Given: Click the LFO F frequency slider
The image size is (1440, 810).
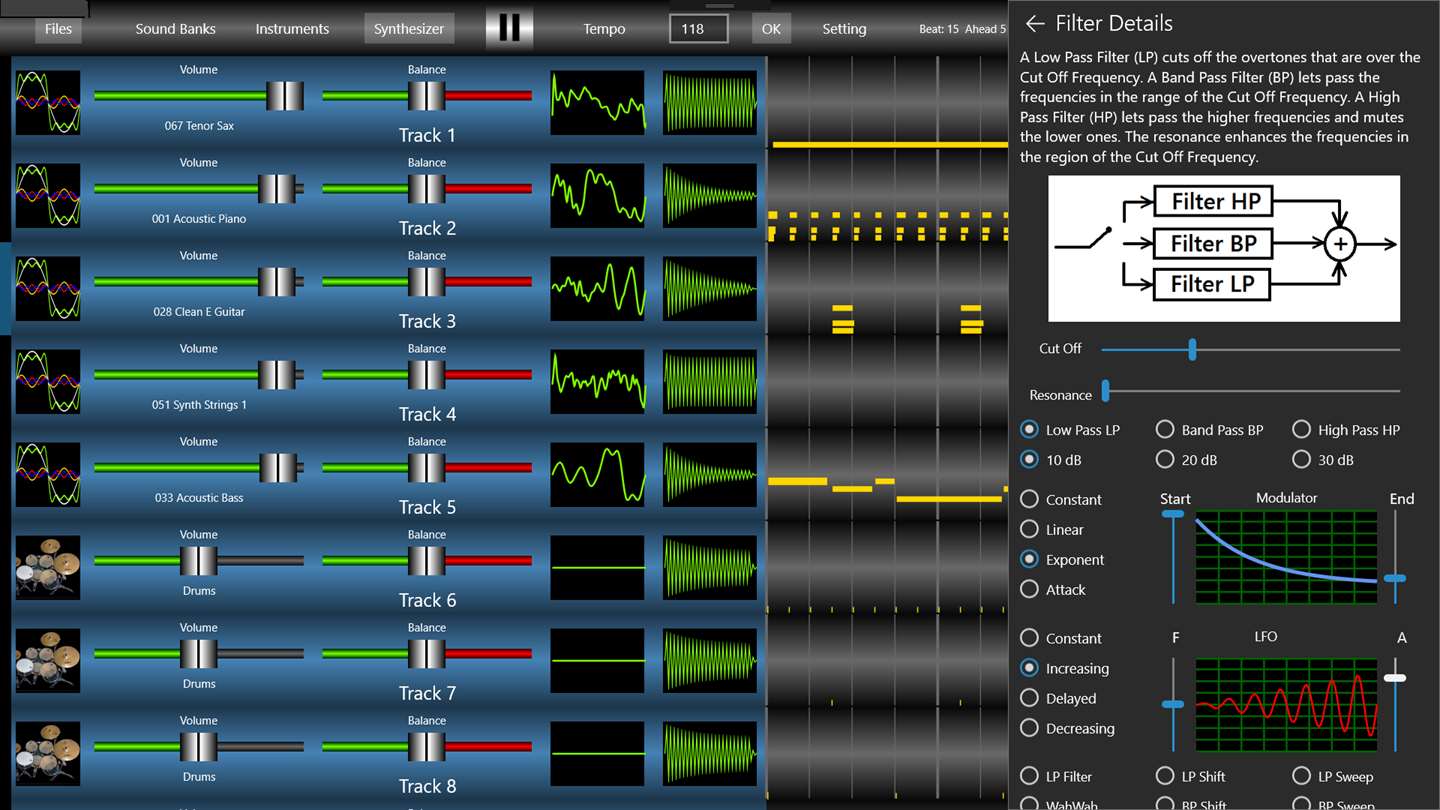Looking at the screenshot, I should pos(1173,704).
